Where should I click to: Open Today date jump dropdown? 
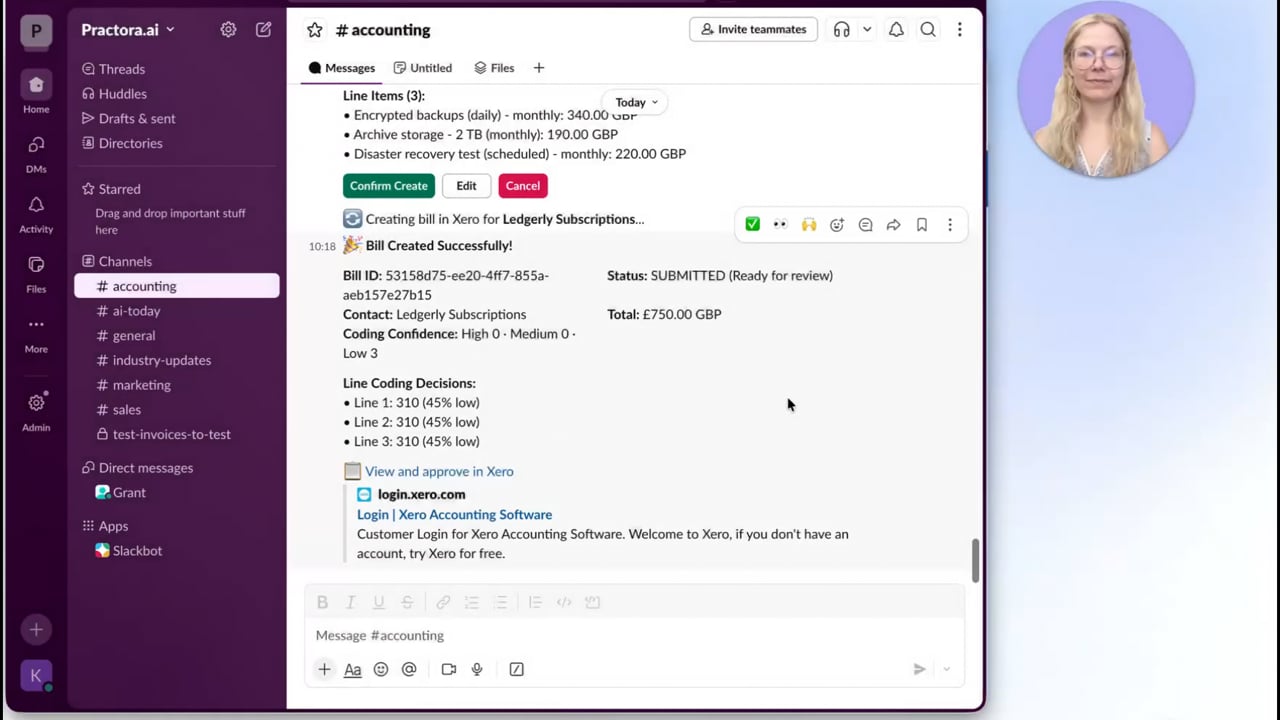click(636, 102)
